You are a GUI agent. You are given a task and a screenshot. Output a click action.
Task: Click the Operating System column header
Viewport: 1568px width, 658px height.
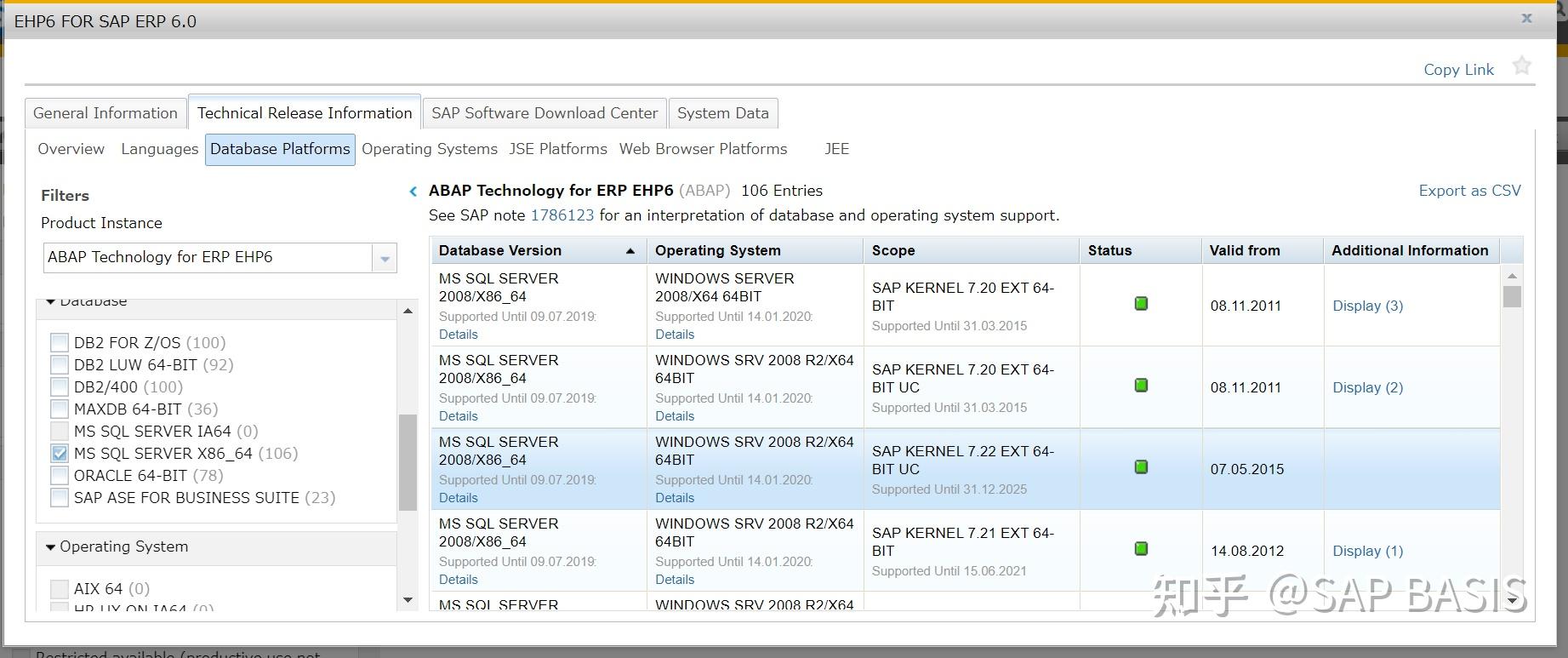point(755,250)
